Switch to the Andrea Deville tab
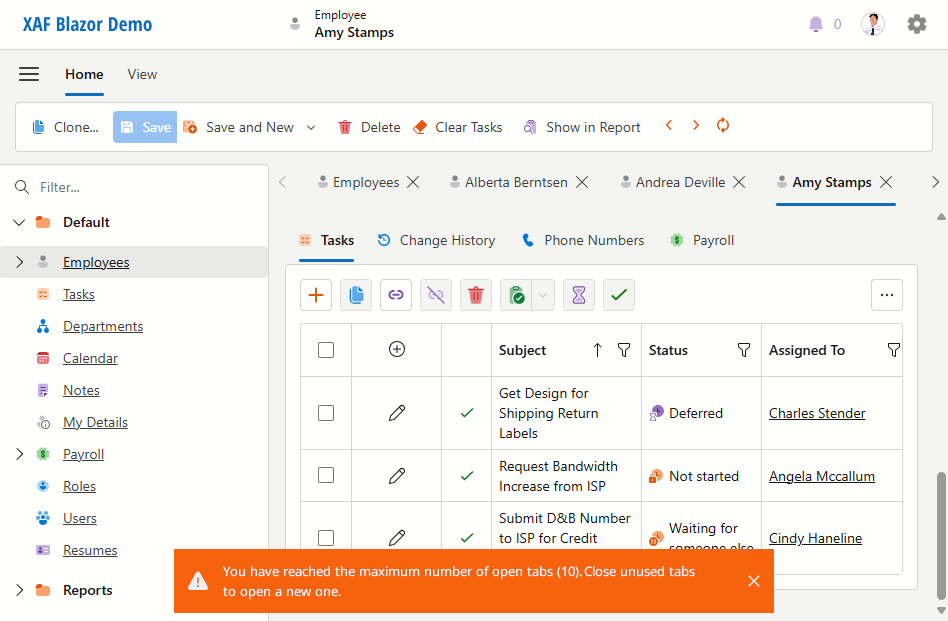Viewport: 948px width, 621px height. pyautogui.click(x=673, y=182)
